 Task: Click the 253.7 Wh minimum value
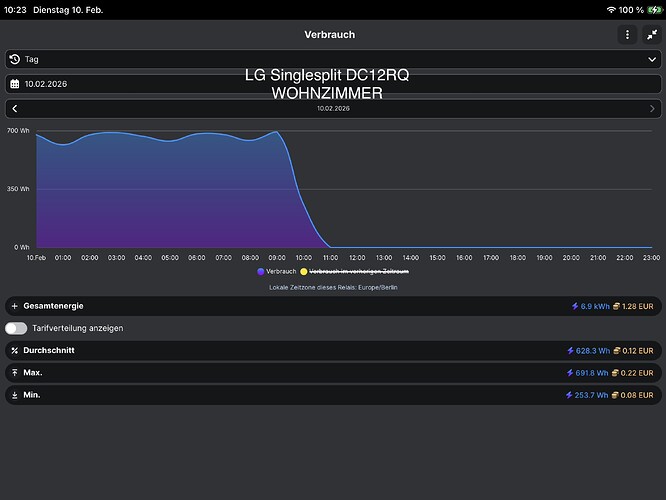pos(591,395)
